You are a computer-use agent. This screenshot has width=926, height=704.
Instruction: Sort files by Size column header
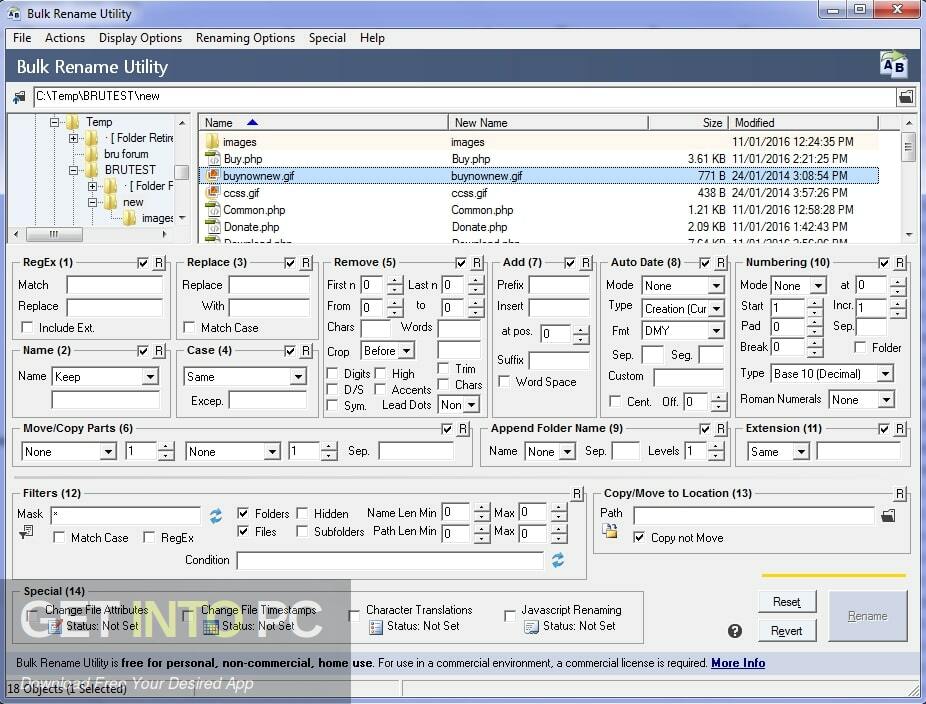(688, 123)
